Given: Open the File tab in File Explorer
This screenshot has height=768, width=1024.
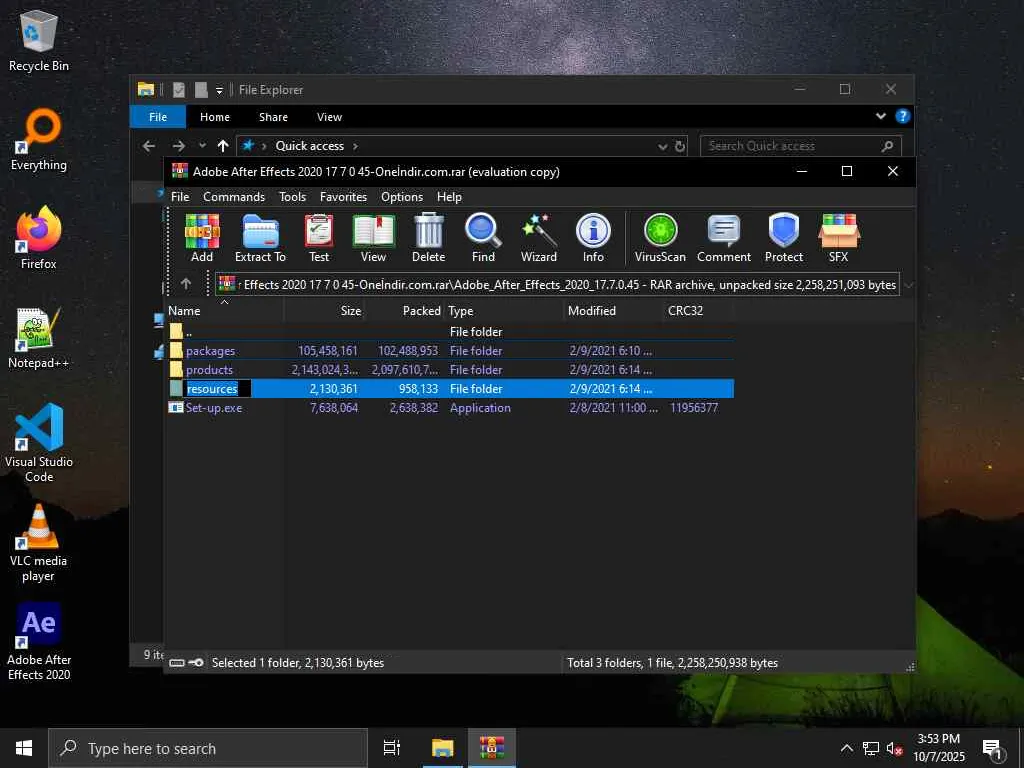Looking at the screenshot, I should pyautogui.click(x=158, y=117).
